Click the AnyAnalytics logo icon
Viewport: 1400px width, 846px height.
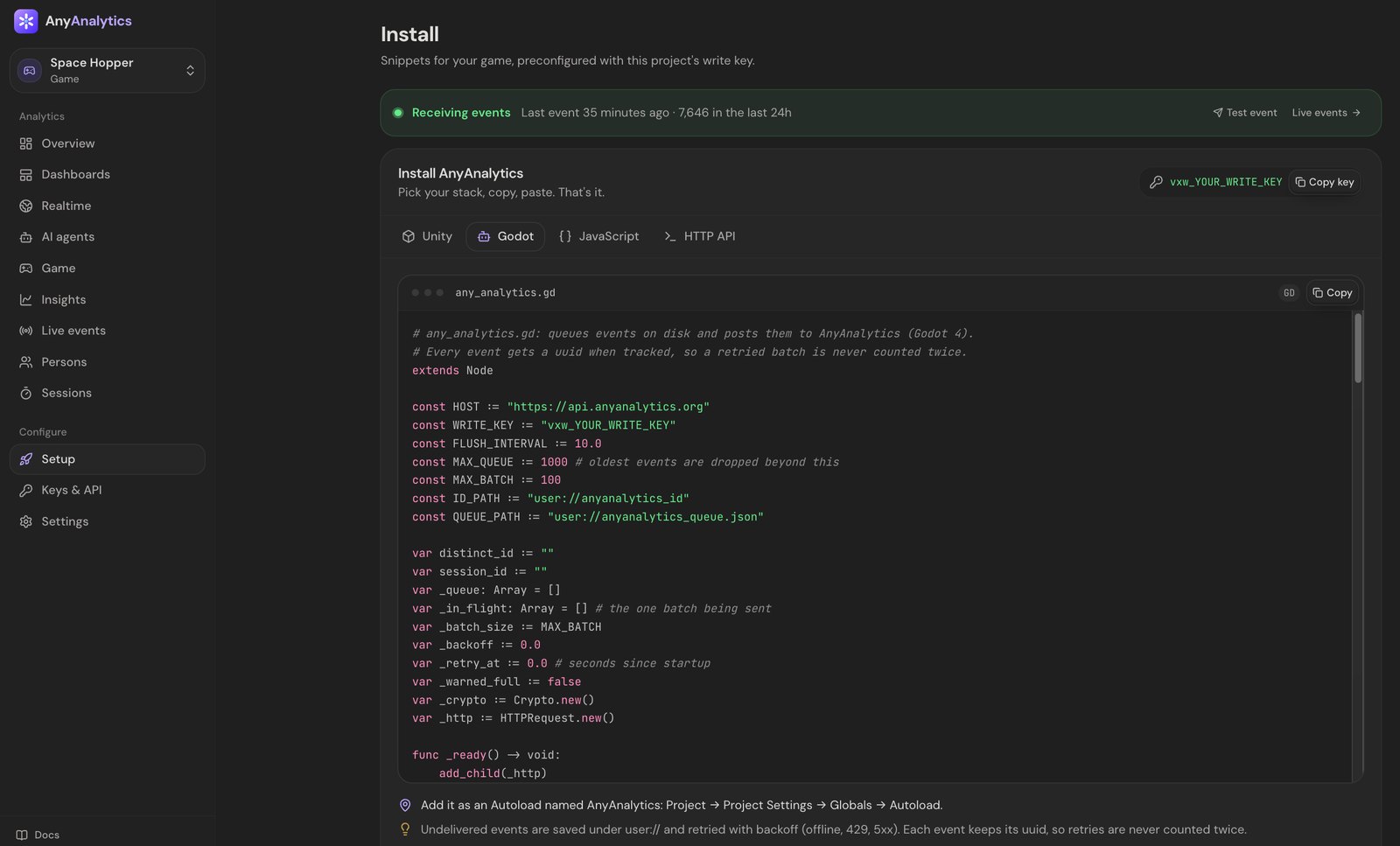click(x=26, y=21)
